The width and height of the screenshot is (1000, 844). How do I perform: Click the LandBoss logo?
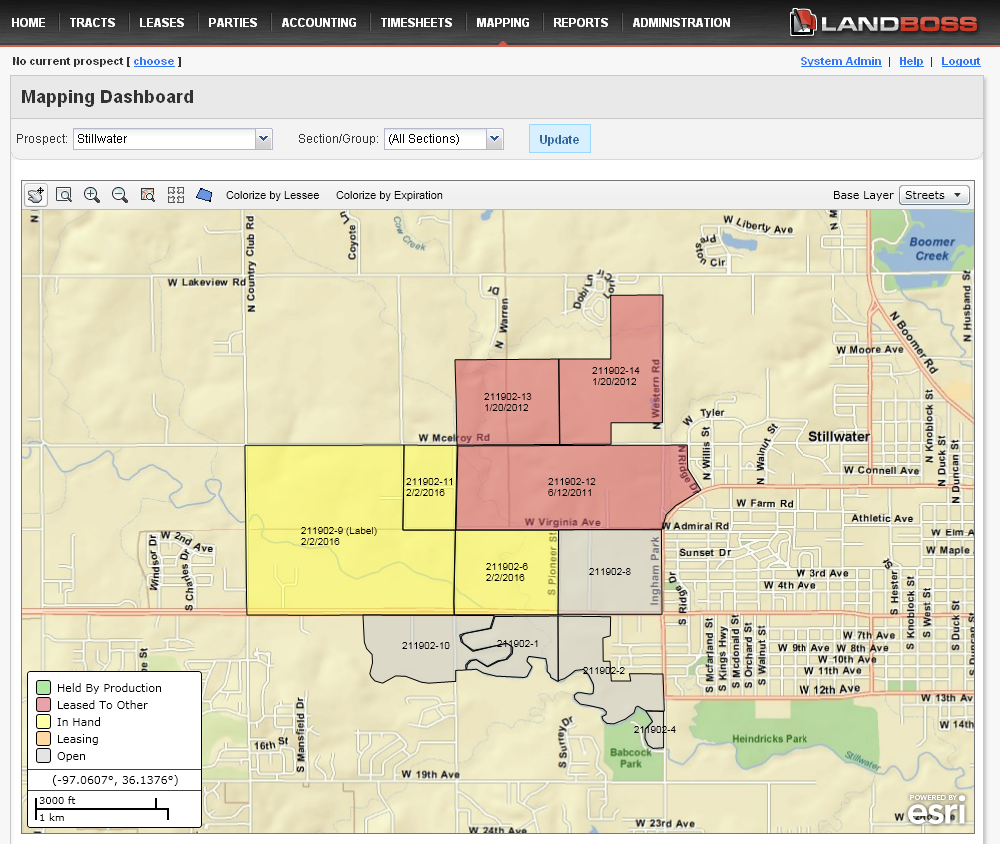[883, 22]
